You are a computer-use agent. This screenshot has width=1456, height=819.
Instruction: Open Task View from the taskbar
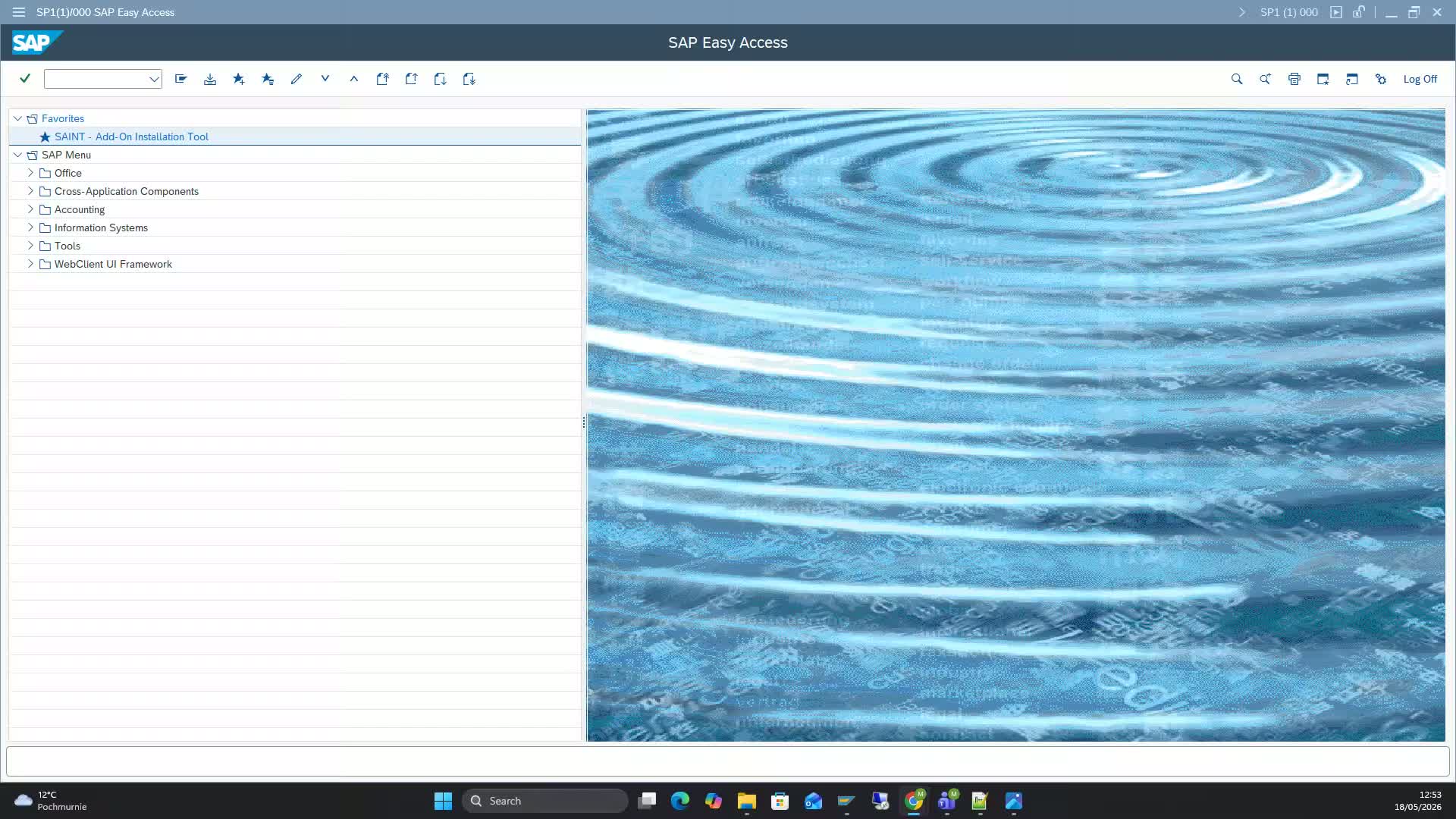point(647,801)
